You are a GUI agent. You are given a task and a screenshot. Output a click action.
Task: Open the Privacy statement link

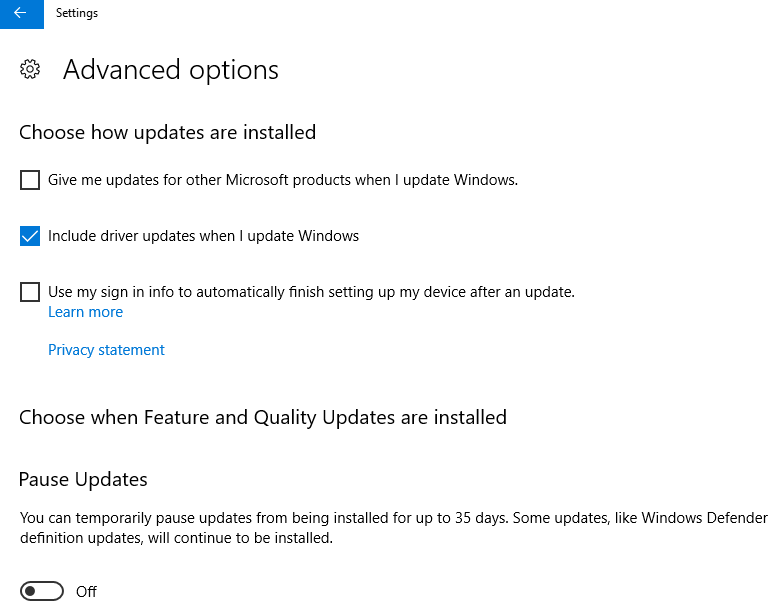click(x=106, y=350)
